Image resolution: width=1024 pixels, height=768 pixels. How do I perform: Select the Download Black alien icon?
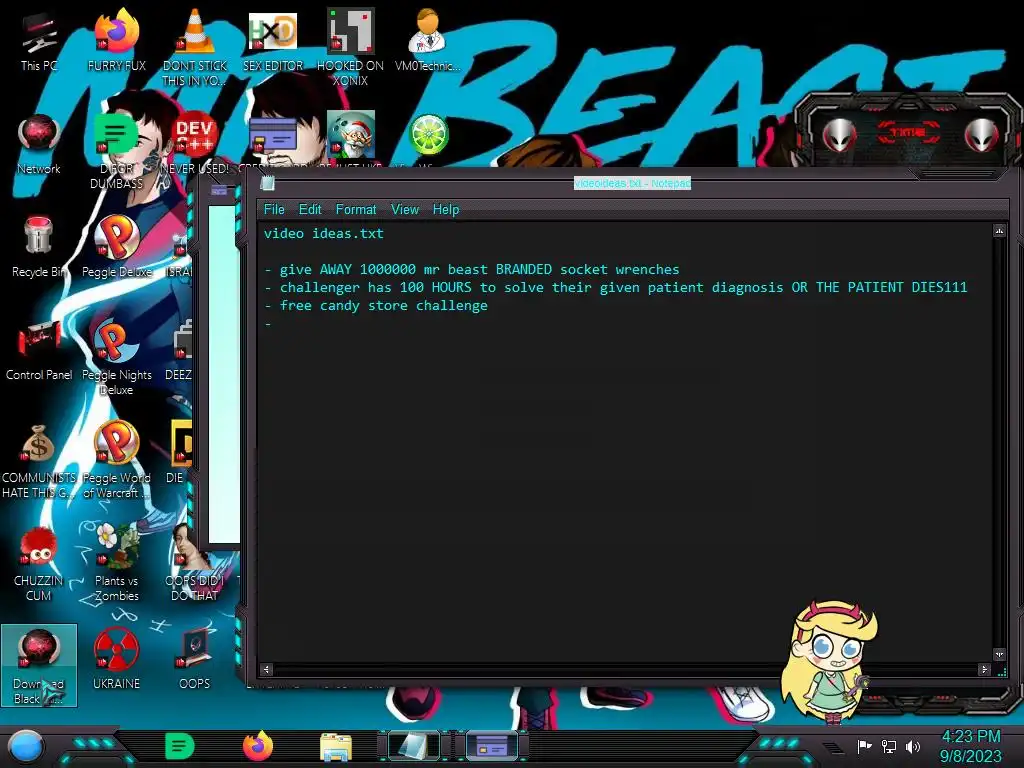(x=39, y=665)
